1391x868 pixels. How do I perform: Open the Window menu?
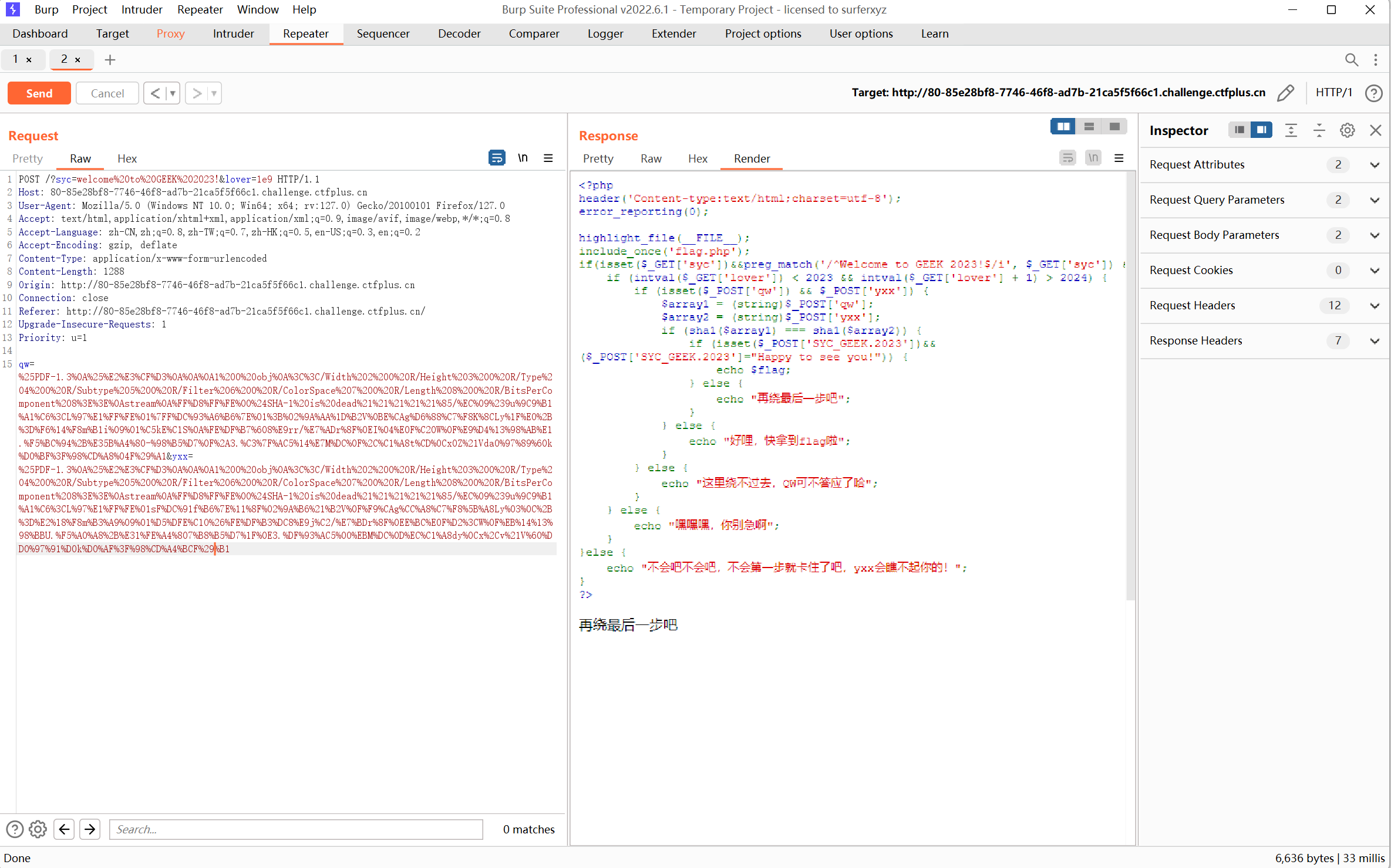[x=258, y=9]
